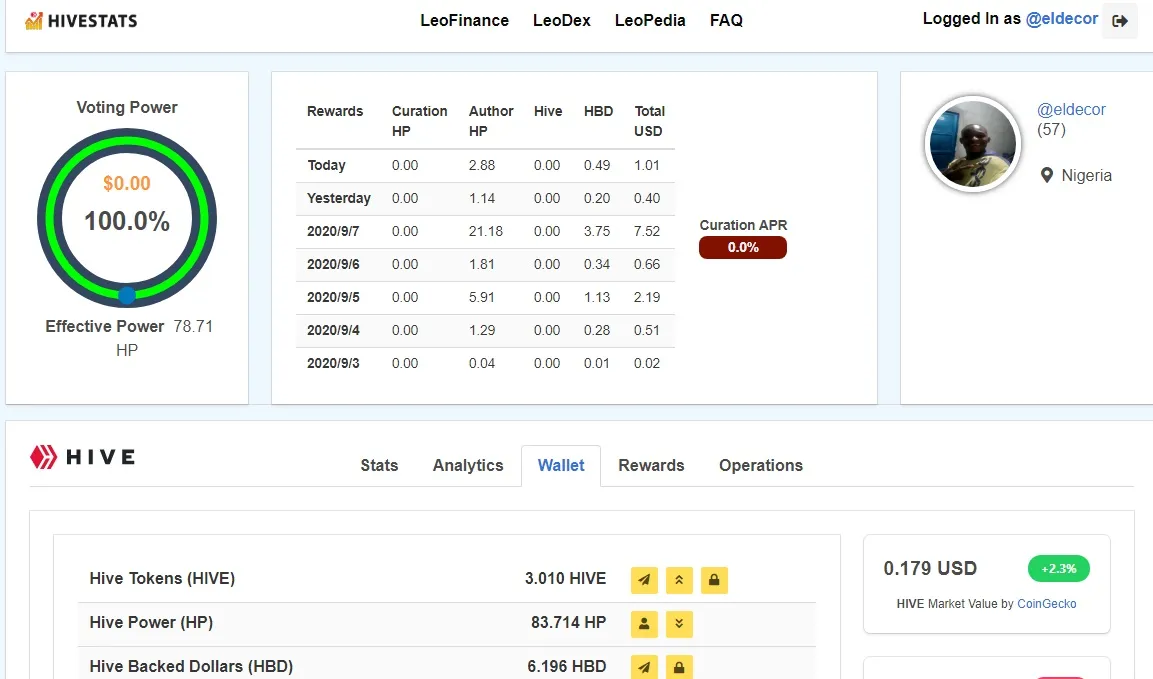Click the 0.179 USD market price
Image resolution: width=1153 pixels, height=679 pixels.
[930, 569]
